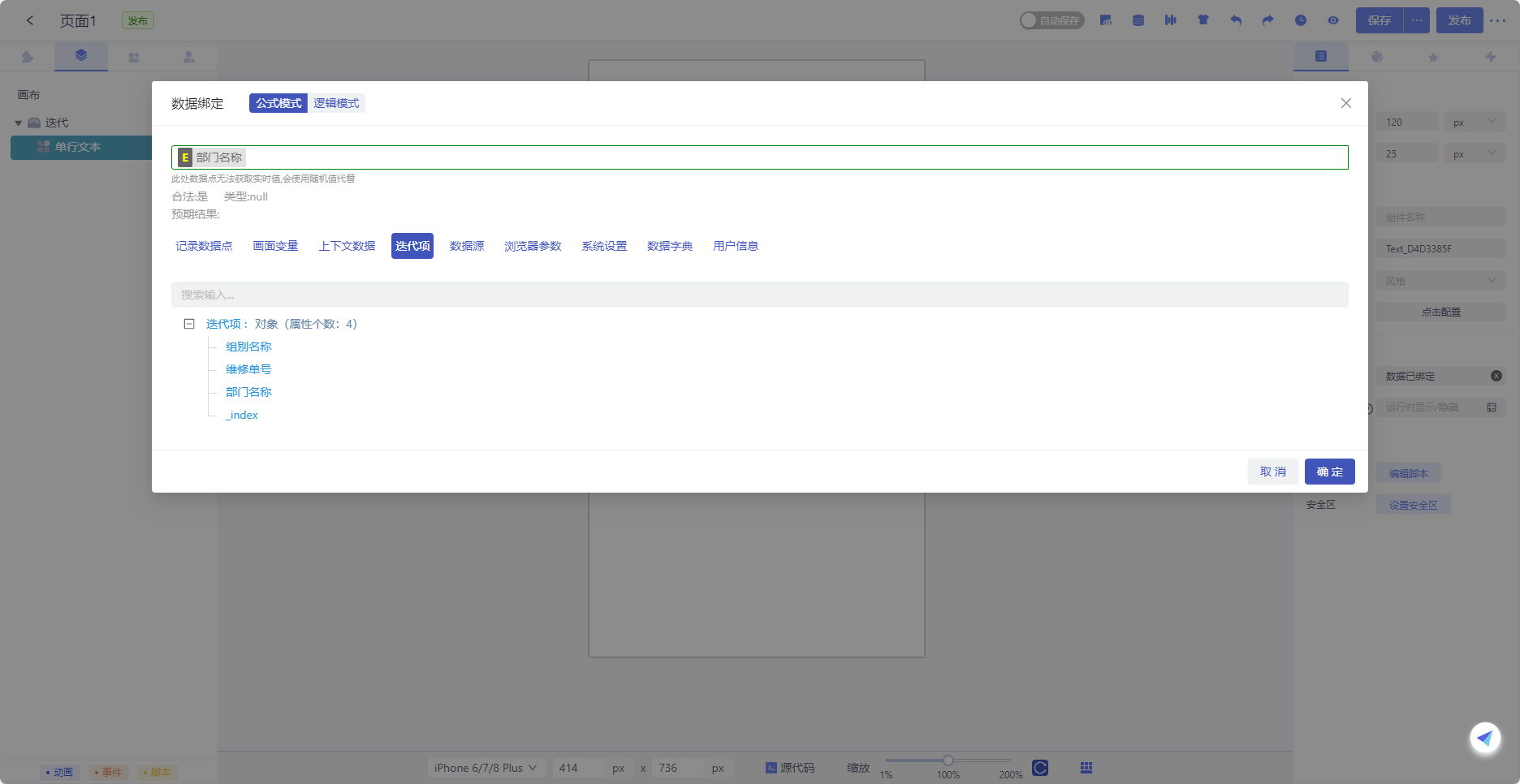Image resolution: width=1520 pixels, height=784 pixels.
Task: Select the 浏览器参数 tab
Action: pyautogui.click(x=533, y=246)
